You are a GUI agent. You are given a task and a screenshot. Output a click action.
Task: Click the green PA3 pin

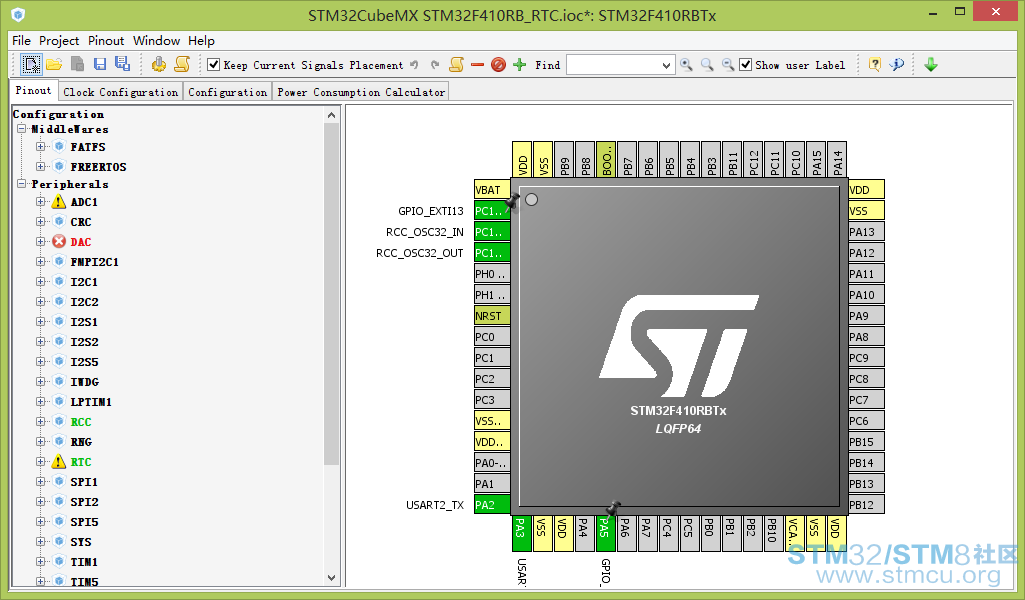pyautogui.click(x=520, y=534)
